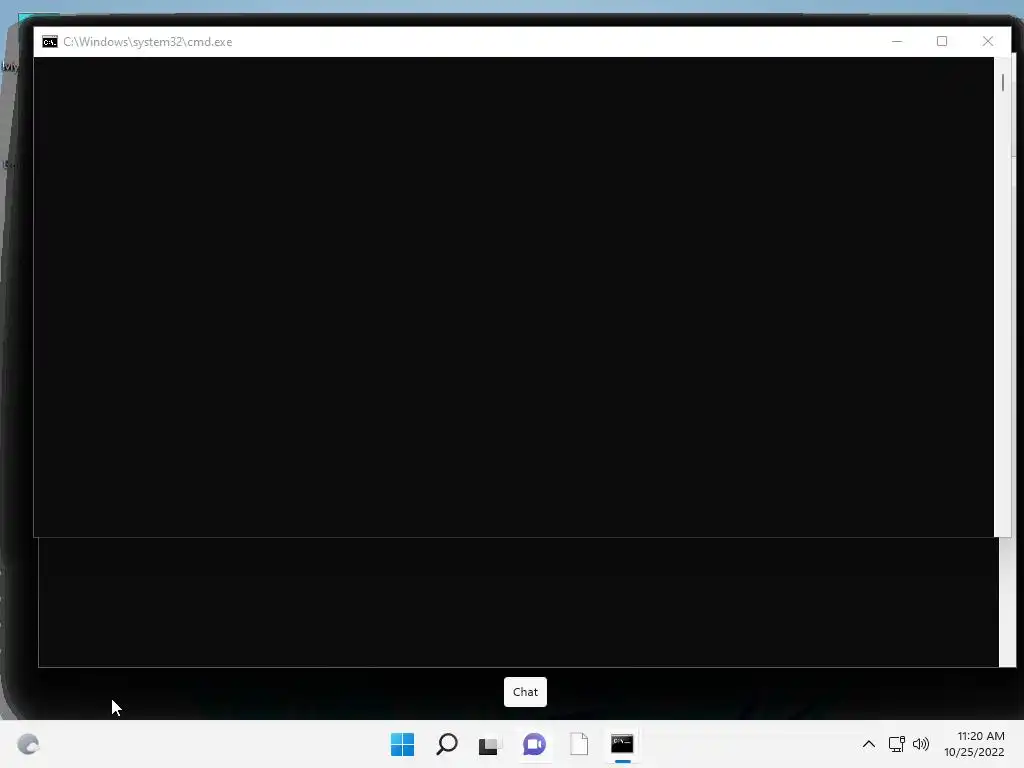This screenshot has width=1024, height=768.
Task: Launch the Chat app from taskbar
Action: (x=534, y=744)
